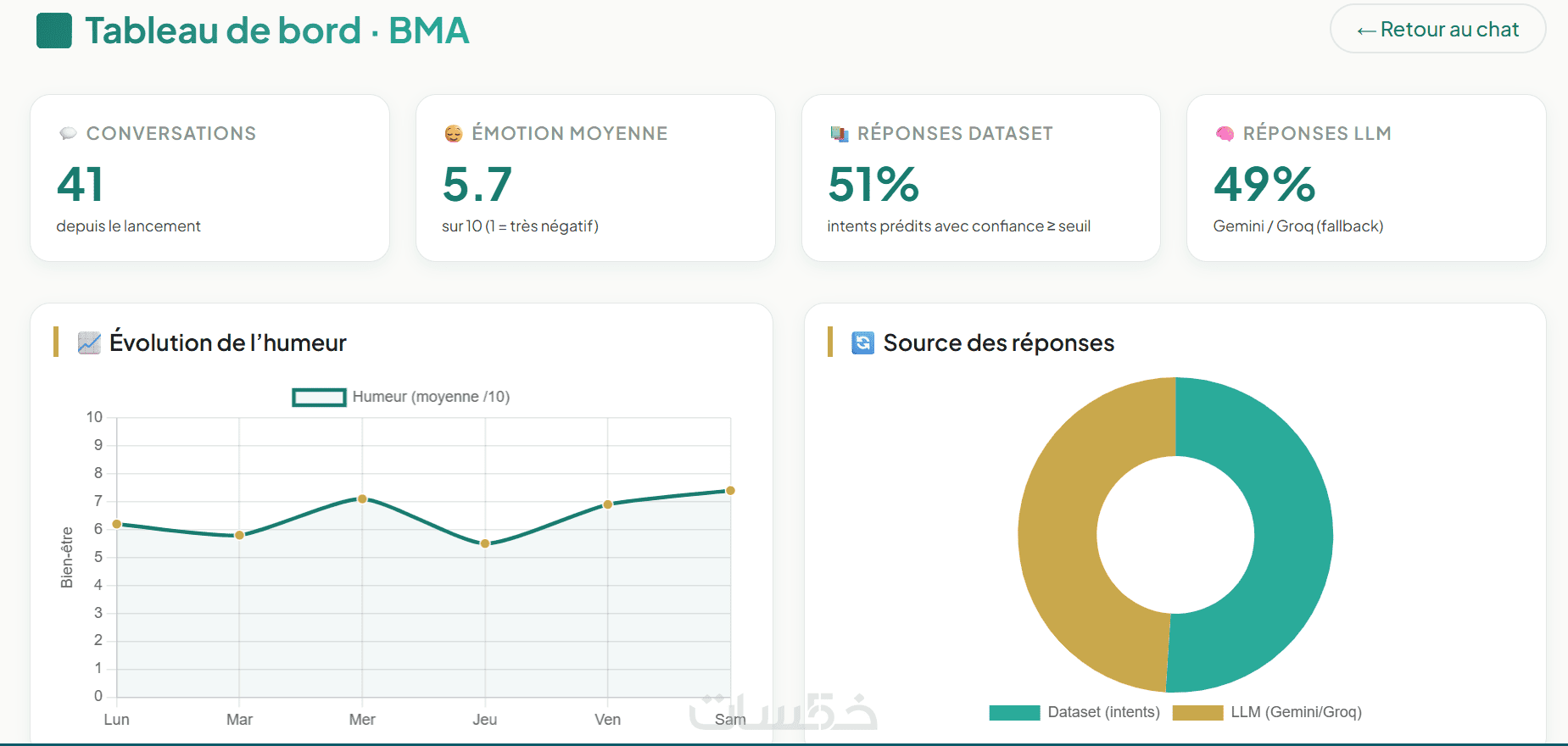Click the Tableau de bord · BMA title
Image resolution: width=1568 pixels, height=746 pixels.
[x=277, y=31]
